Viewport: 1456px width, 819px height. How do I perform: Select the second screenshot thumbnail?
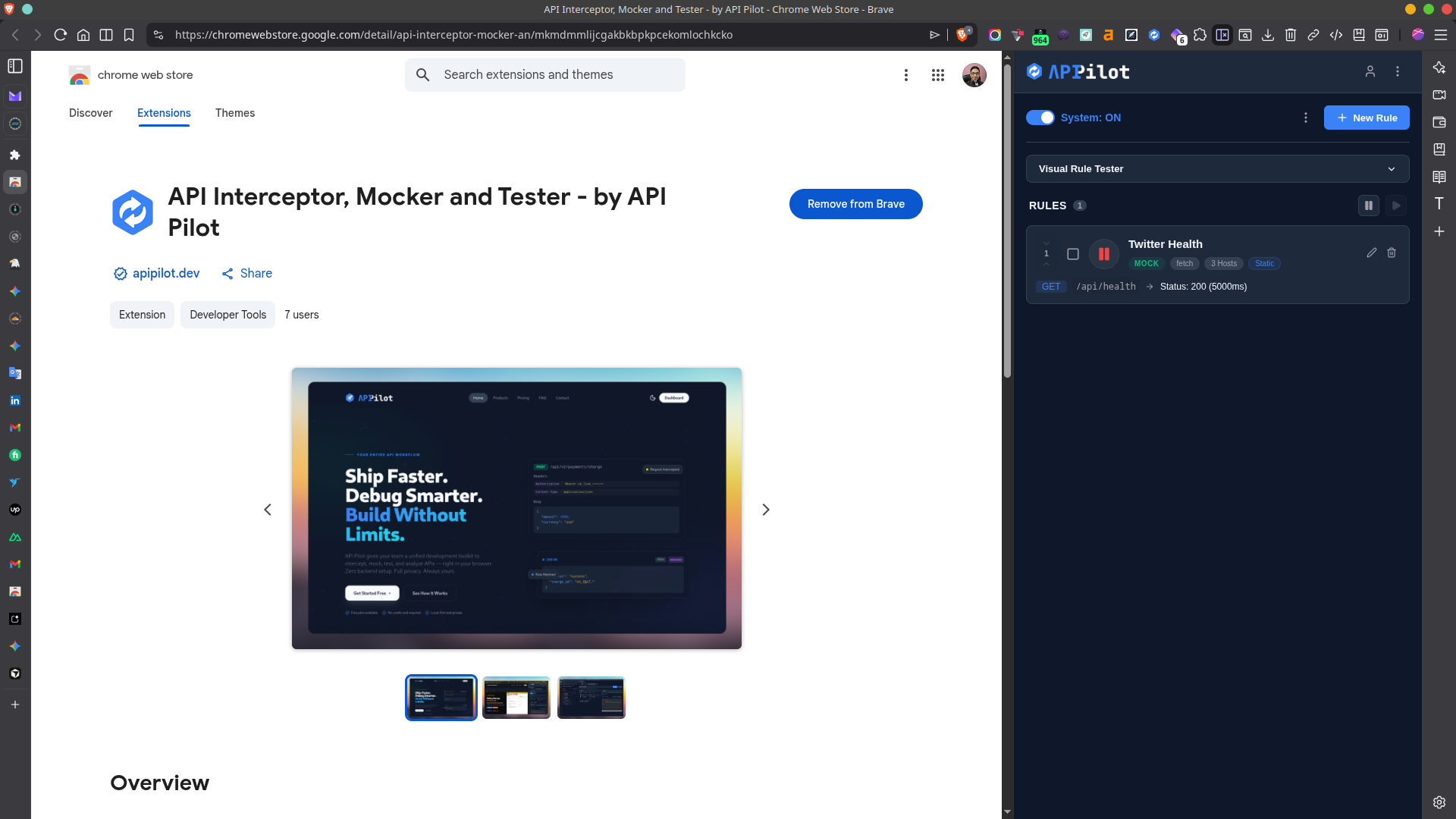(516, 697)
